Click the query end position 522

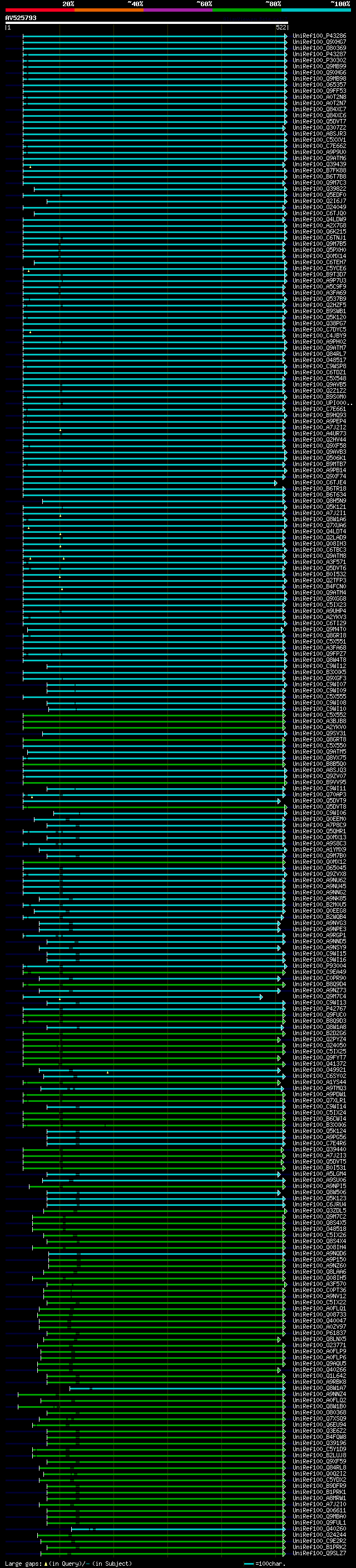click(281, 27)
